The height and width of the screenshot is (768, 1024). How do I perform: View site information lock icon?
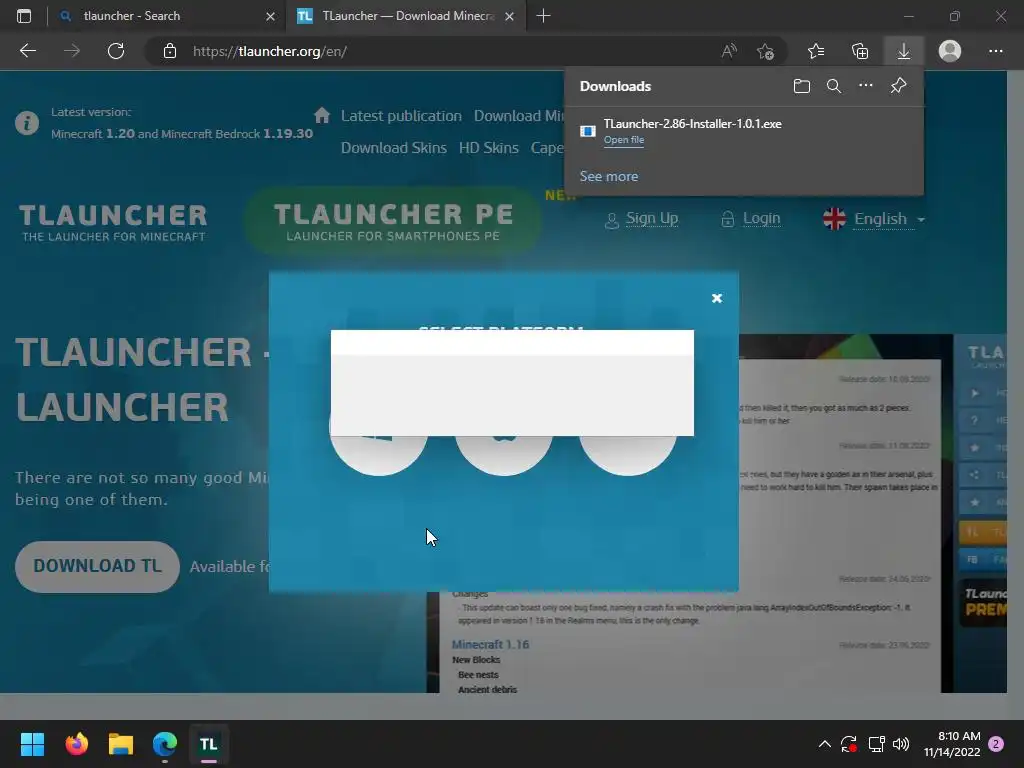click(170, 51)
